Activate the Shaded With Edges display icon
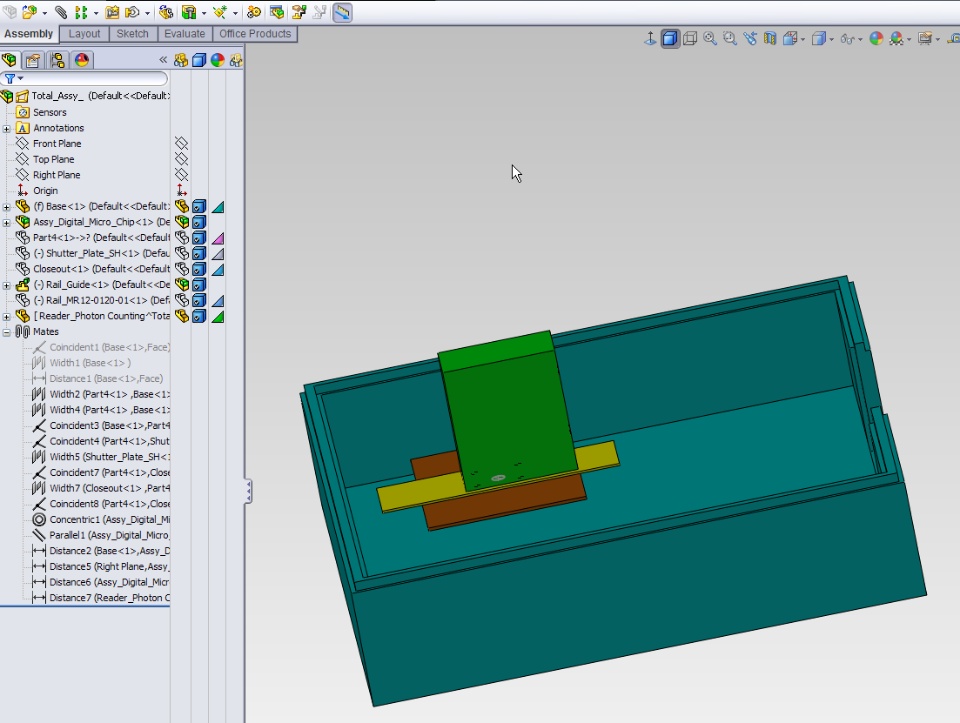This screenshot has height=723, width=960. [x=670, y=39]
